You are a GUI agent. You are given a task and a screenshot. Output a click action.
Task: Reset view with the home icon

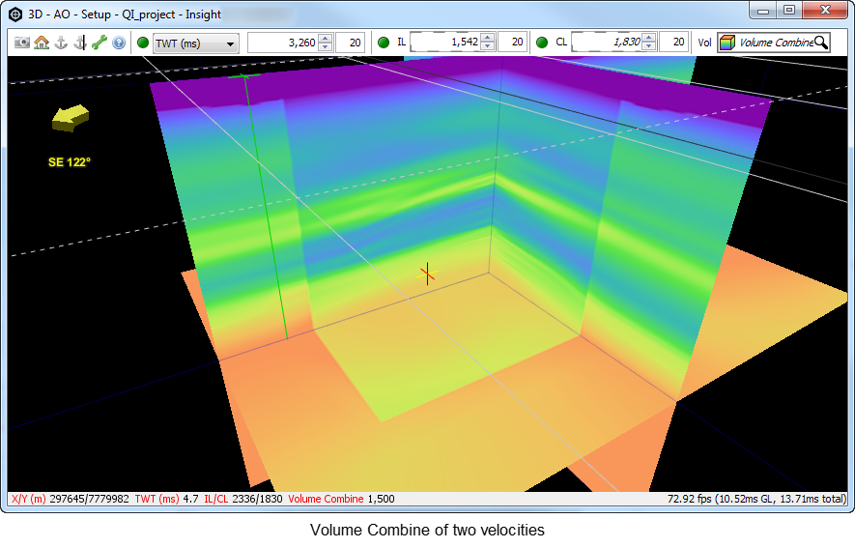41,43
